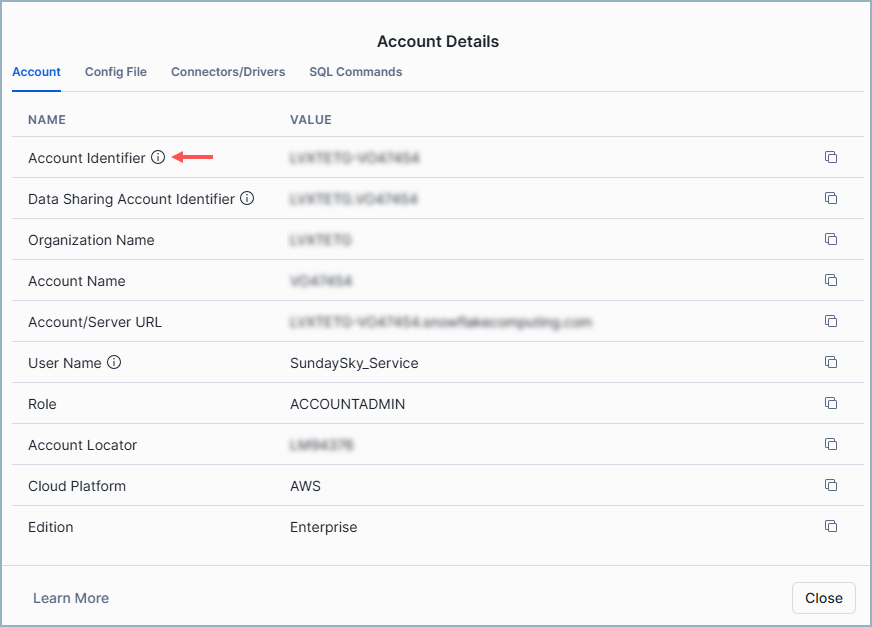Copy the User Name SundaySky_Service value
Screen dimensions: 872x627
pos(831,362)
